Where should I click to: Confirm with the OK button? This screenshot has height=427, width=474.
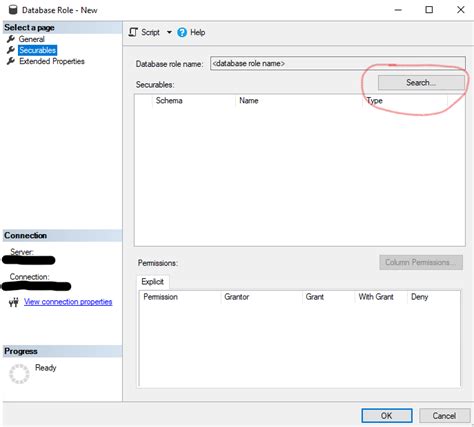(x=387, y=416)
